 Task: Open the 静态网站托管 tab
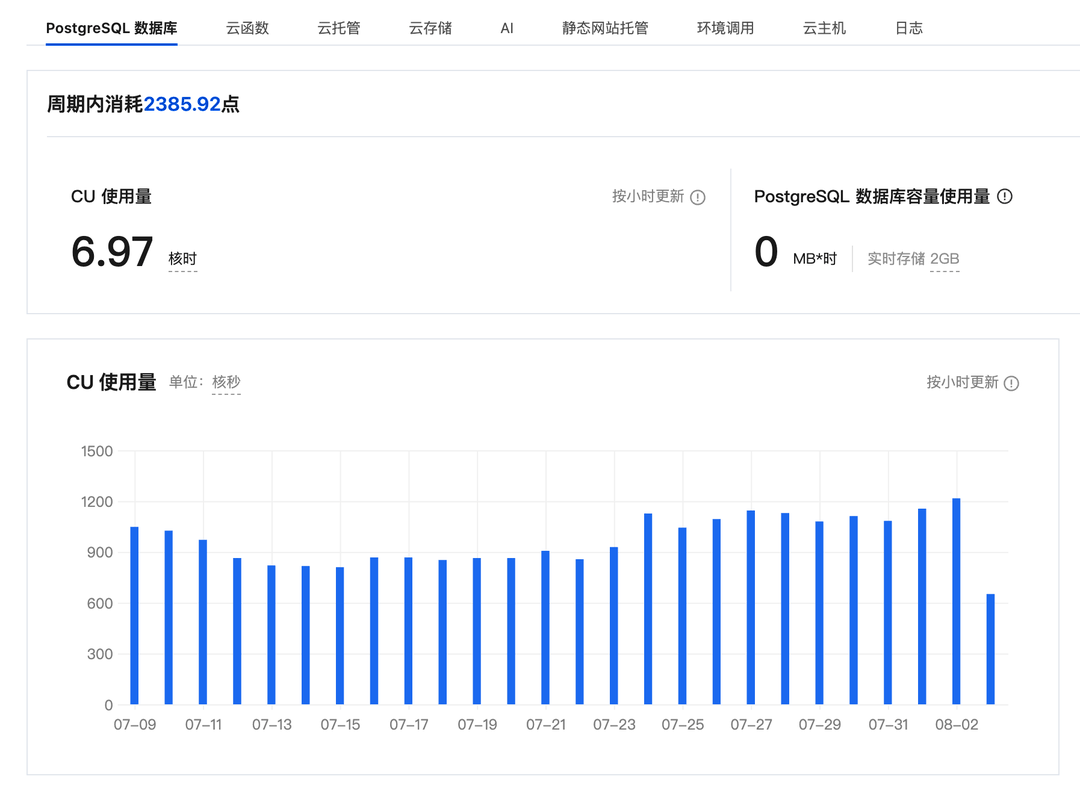(605, 28)
